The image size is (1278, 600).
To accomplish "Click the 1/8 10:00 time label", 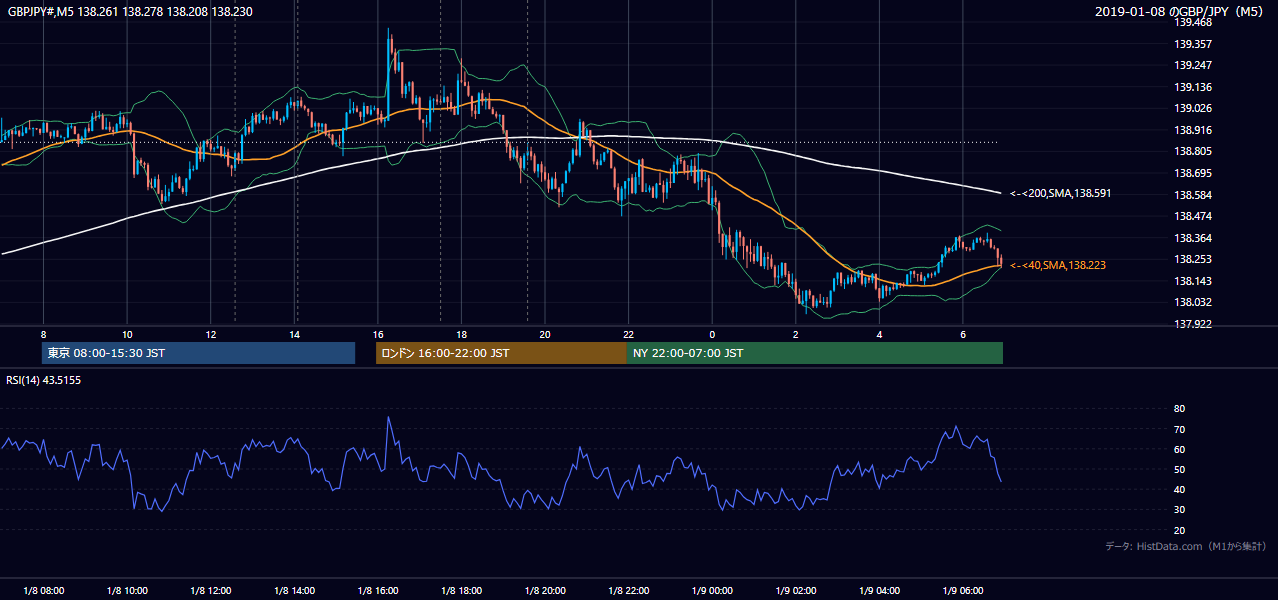I will coord(127,591).
